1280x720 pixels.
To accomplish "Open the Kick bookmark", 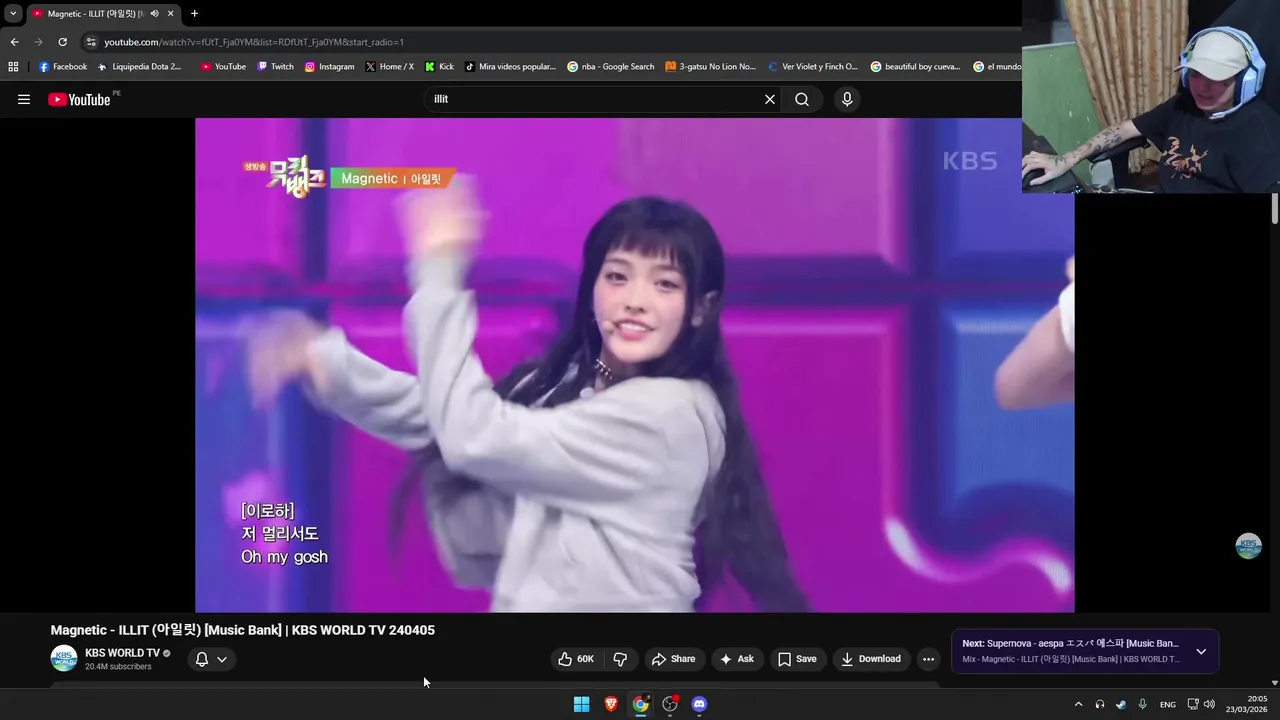I will 439,67.
